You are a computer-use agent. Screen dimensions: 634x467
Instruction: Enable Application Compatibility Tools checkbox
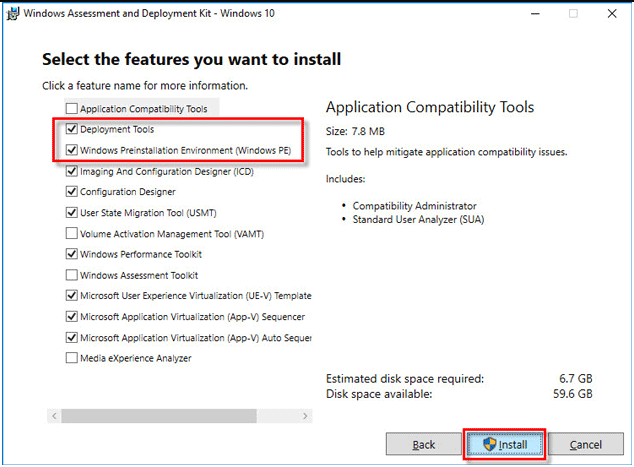(x=71, y=109)
